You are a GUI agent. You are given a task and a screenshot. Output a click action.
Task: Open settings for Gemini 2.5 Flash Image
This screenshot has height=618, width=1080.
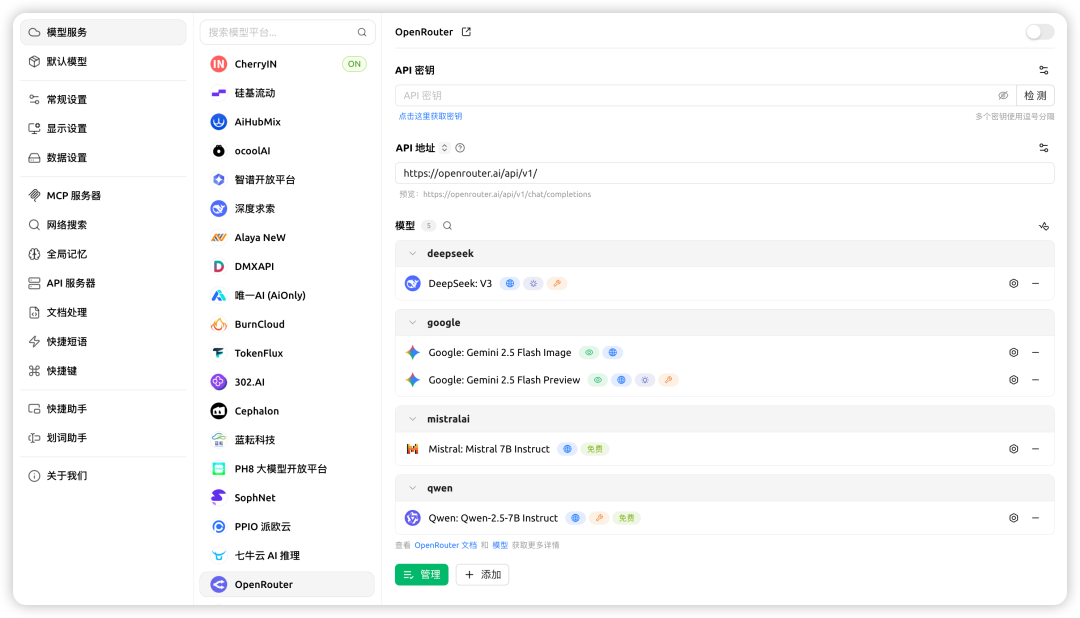1013,353
